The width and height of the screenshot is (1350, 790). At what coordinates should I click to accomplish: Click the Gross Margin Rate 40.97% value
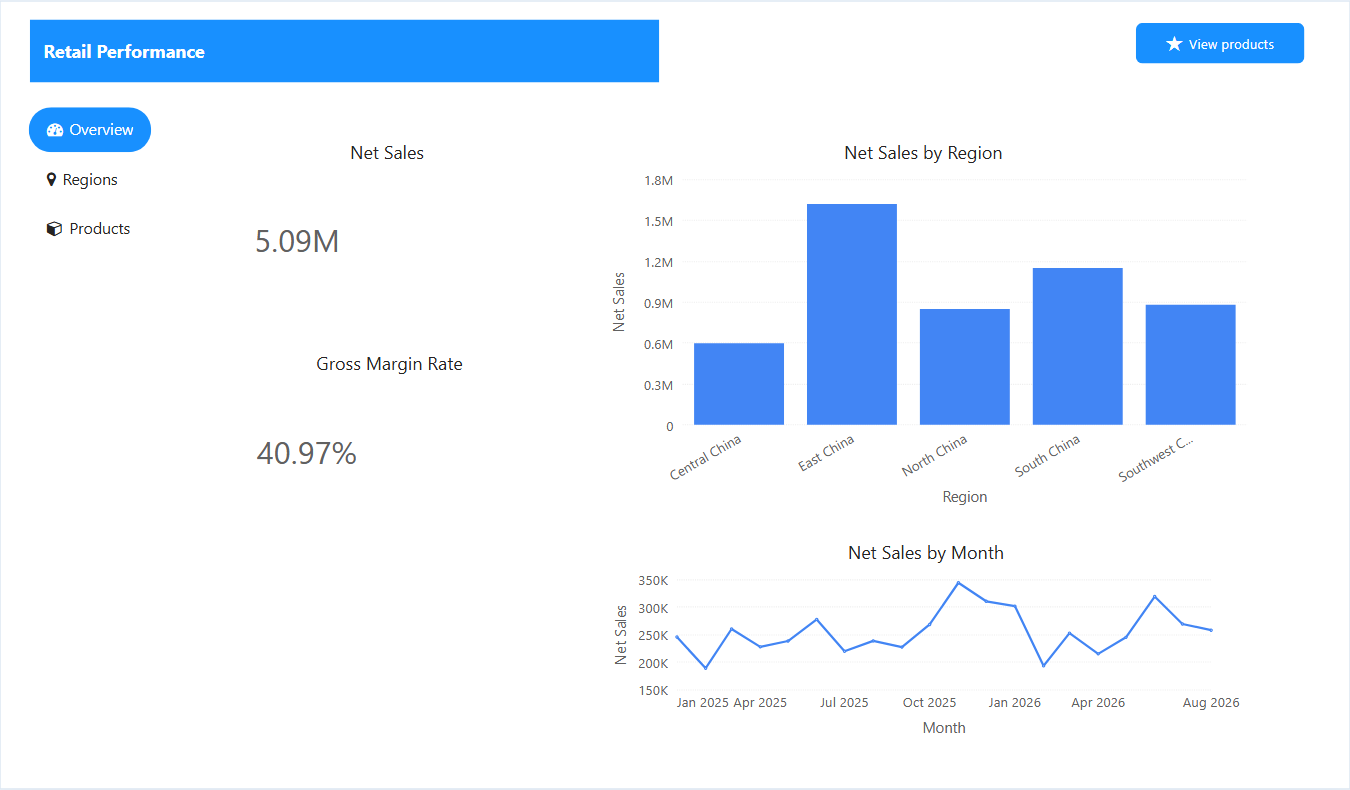[x=307, y=454]
